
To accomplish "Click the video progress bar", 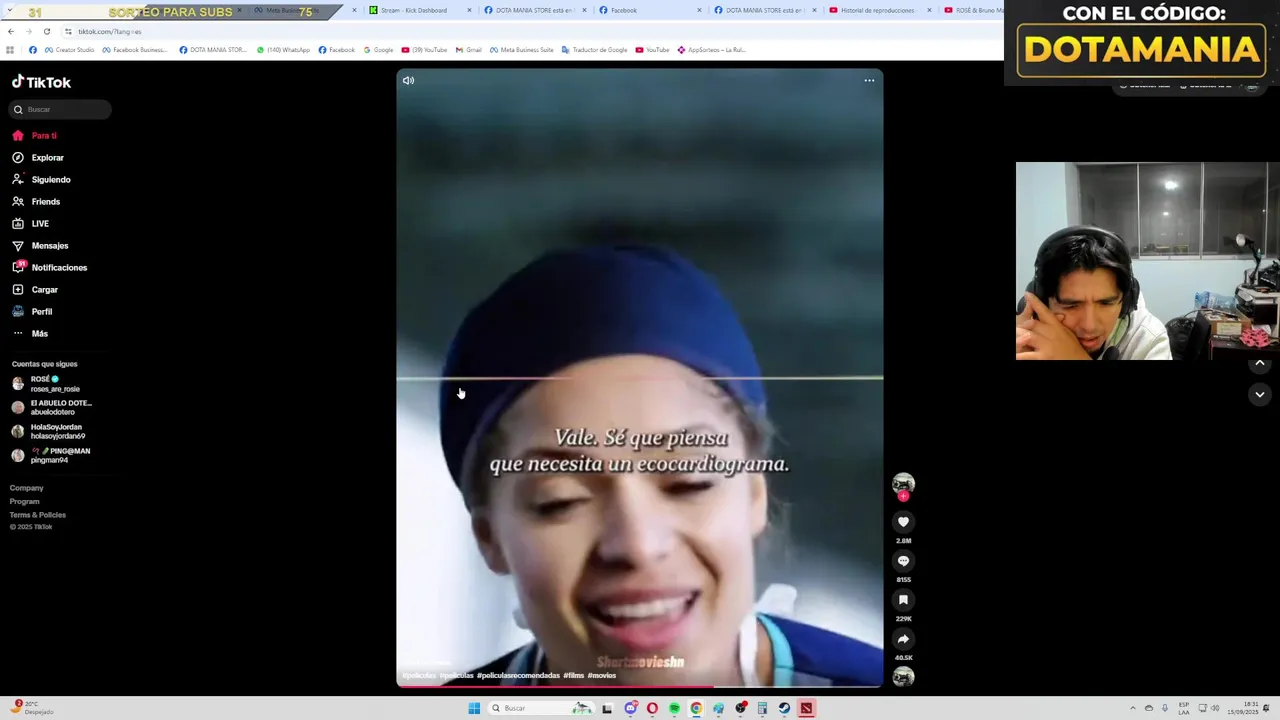I will point(640,686).
